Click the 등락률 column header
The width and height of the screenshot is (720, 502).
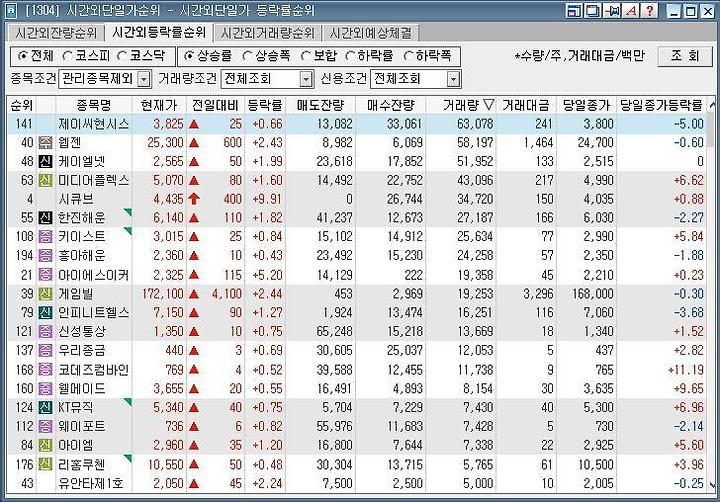[x=265, y=105]
